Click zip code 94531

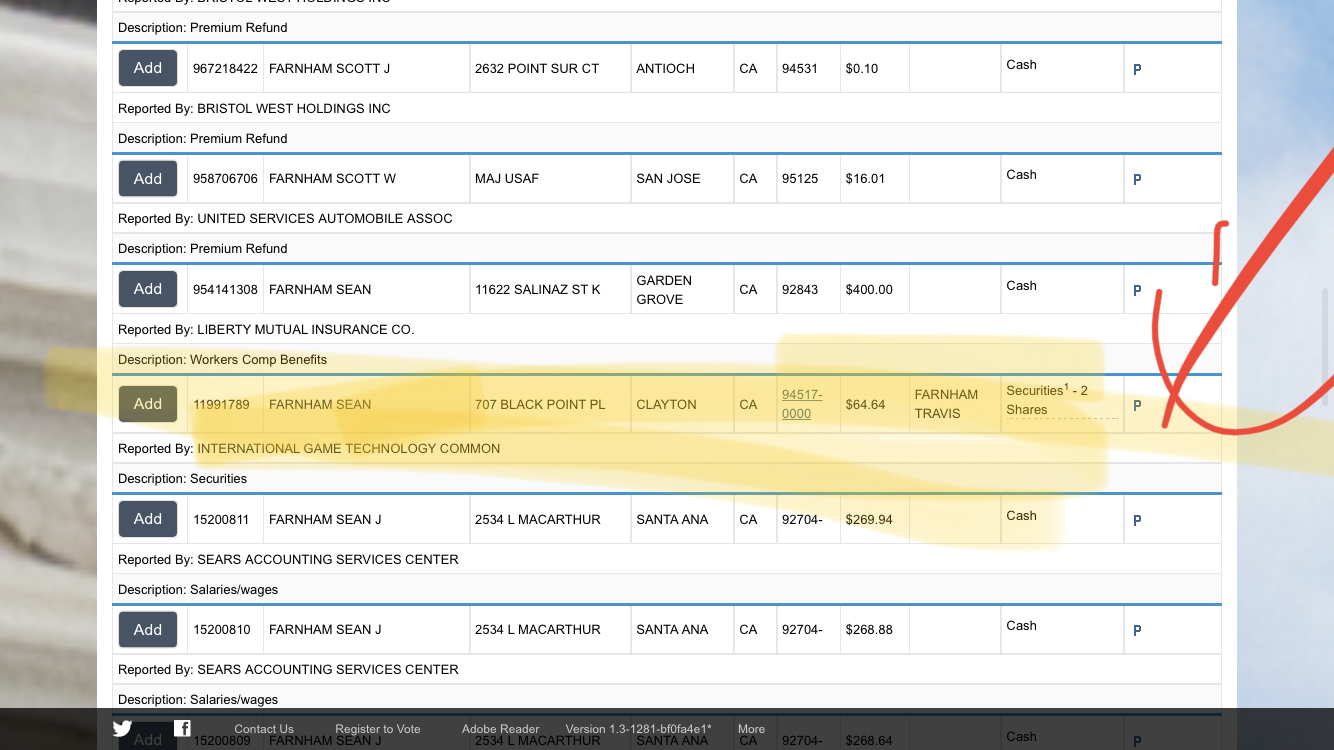[800, 68]
